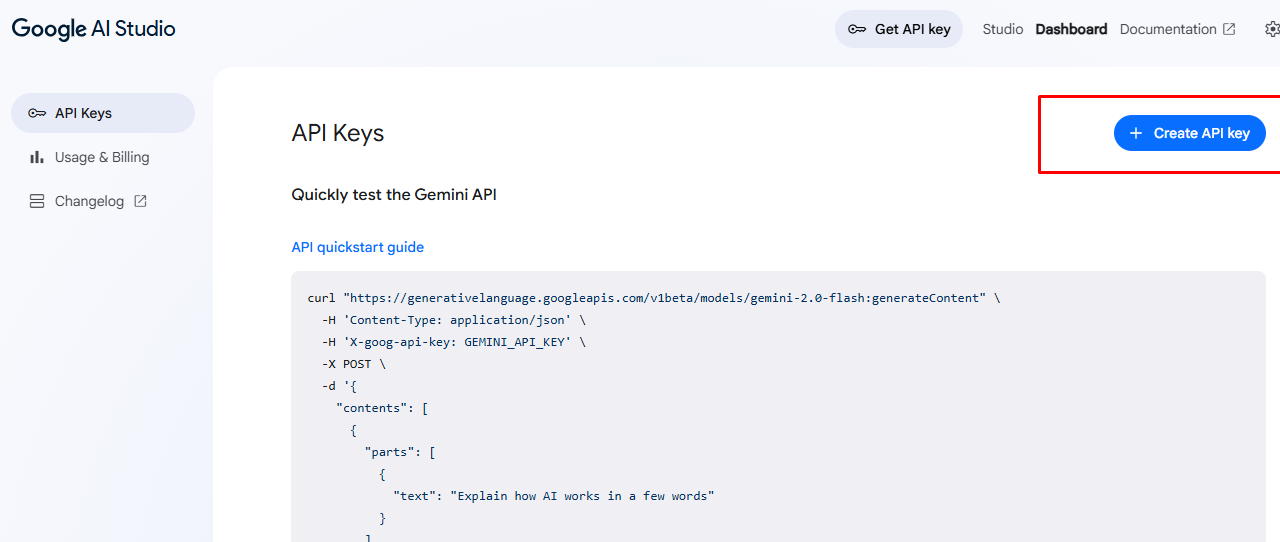Image resolution: width=1280 pixels, height=542 pixels.
Task: Click the key icon in Get API key
Action: [857, 29]
